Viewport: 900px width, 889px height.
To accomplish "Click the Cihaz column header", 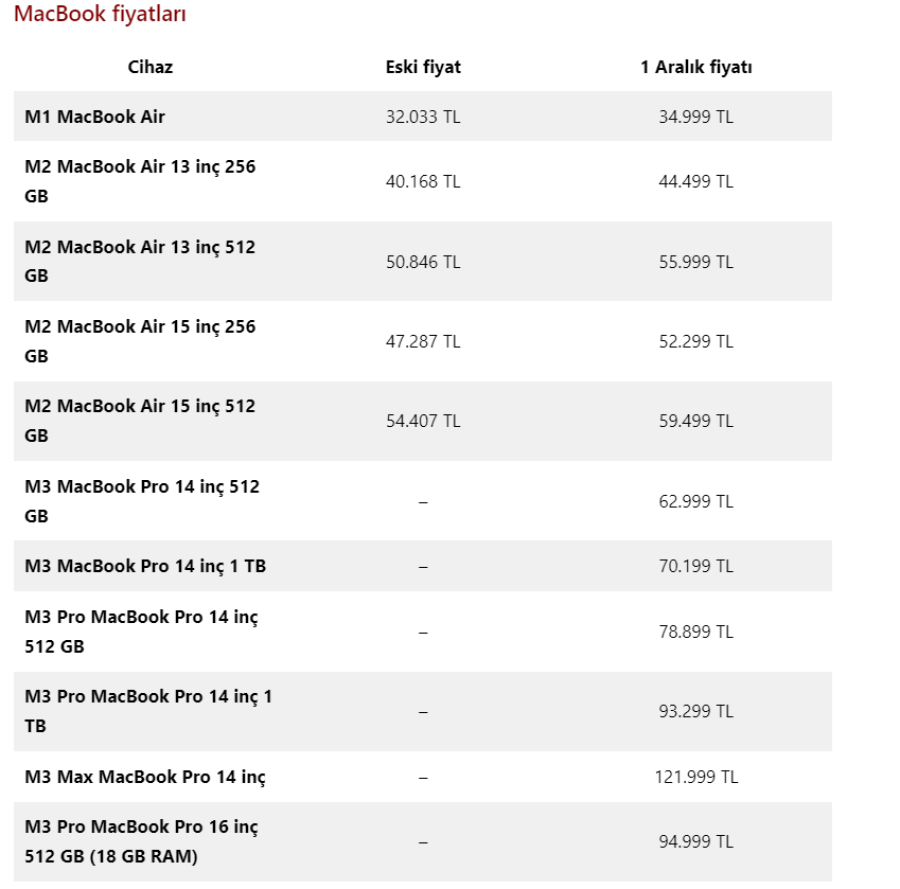I will click(150, 67).
